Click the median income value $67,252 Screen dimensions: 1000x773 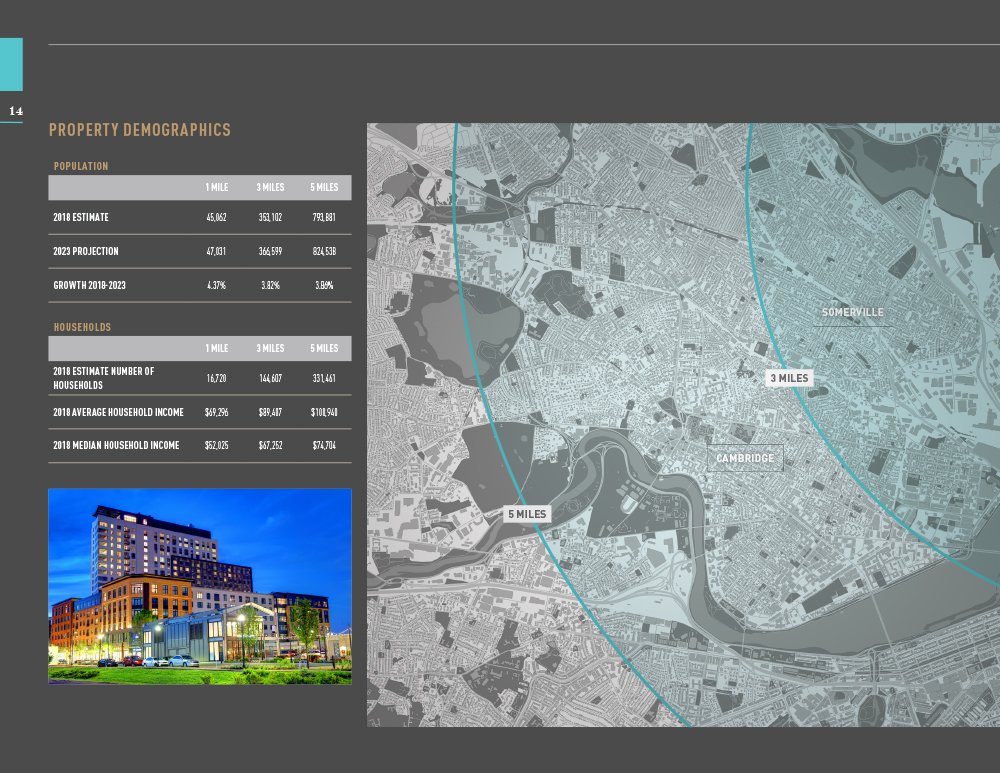tap(270, 445)
